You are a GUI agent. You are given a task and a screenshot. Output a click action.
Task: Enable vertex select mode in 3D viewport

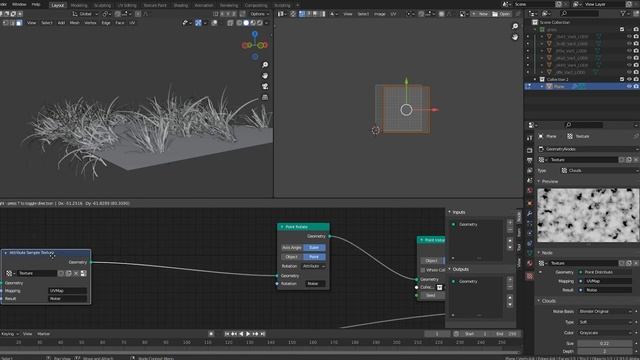(6, 23)
